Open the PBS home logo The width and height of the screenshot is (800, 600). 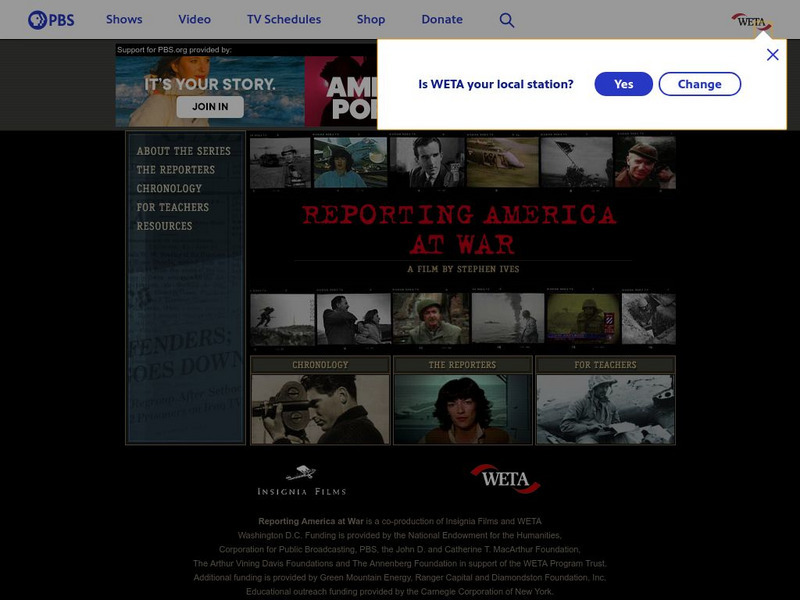pos(51,20)
